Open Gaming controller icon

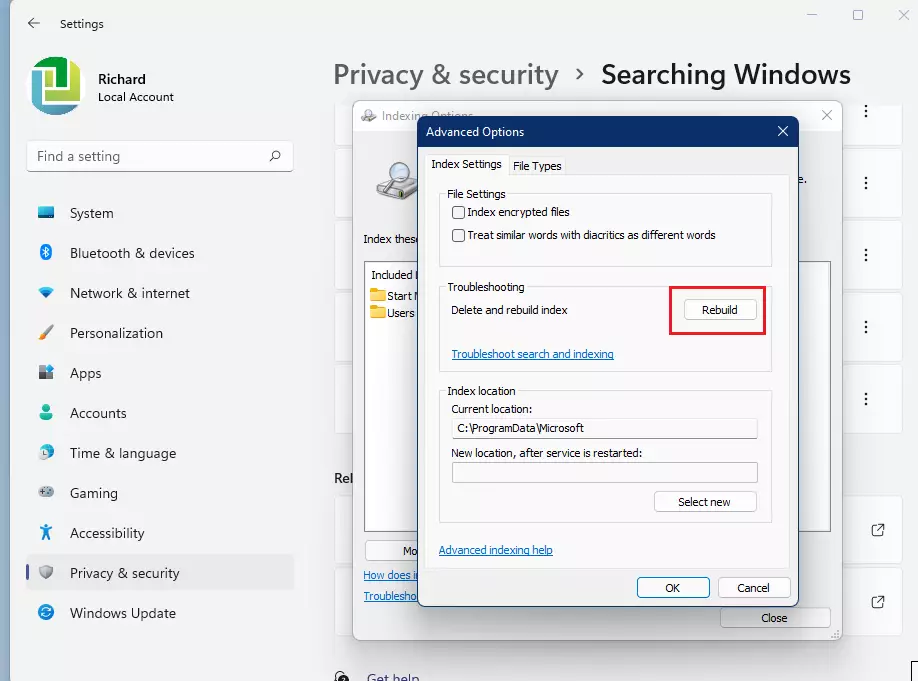(46, 492)
